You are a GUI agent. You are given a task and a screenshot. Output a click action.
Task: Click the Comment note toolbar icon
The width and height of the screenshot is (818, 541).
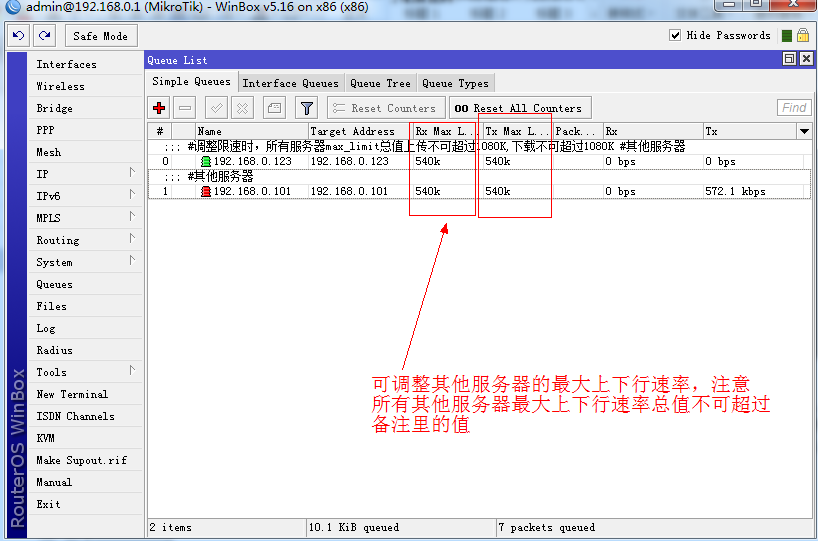[x=274, y=108]
